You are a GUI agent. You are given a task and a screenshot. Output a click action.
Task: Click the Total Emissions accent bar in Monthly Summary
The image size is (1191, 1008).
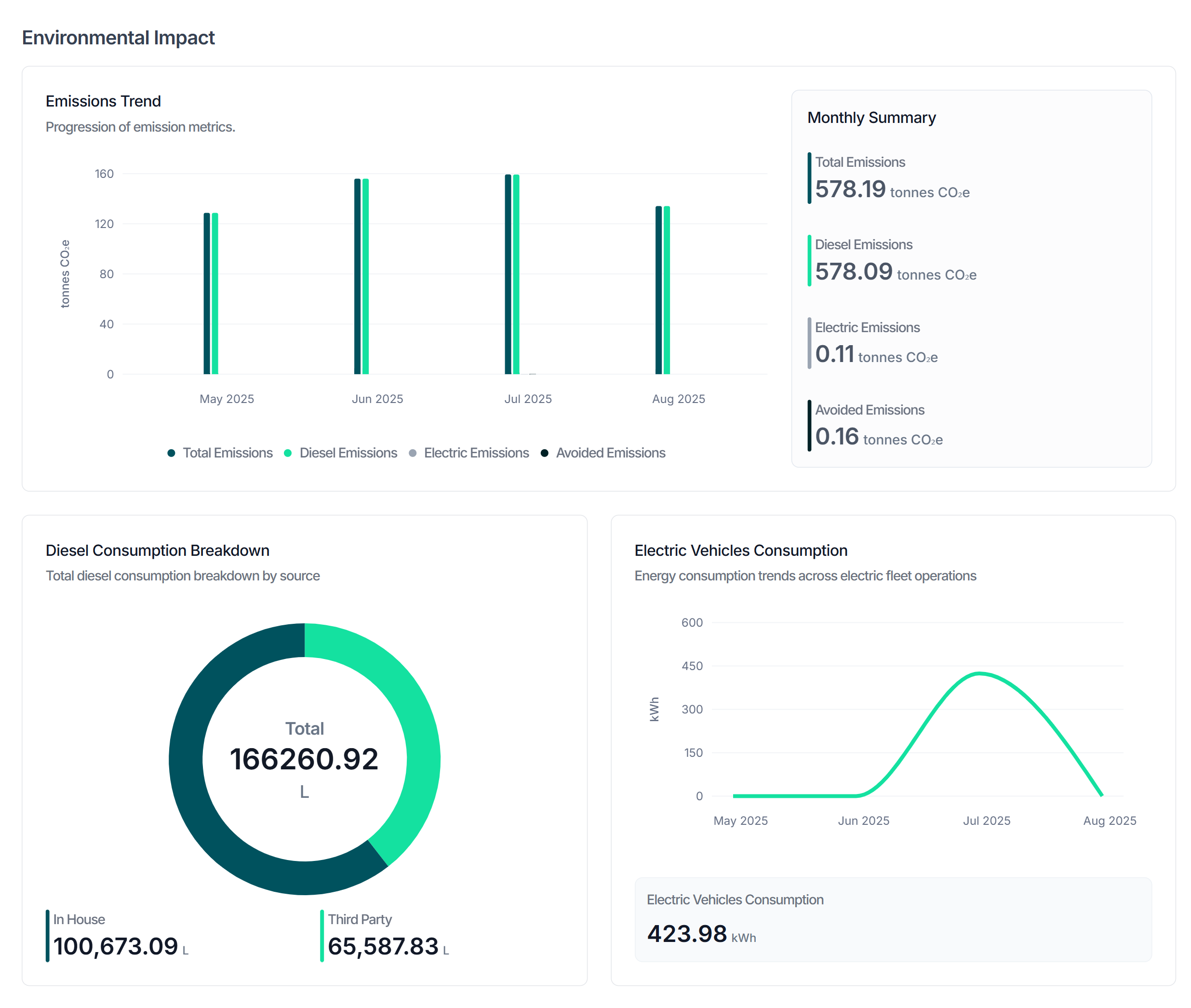[x=809, y=177]
